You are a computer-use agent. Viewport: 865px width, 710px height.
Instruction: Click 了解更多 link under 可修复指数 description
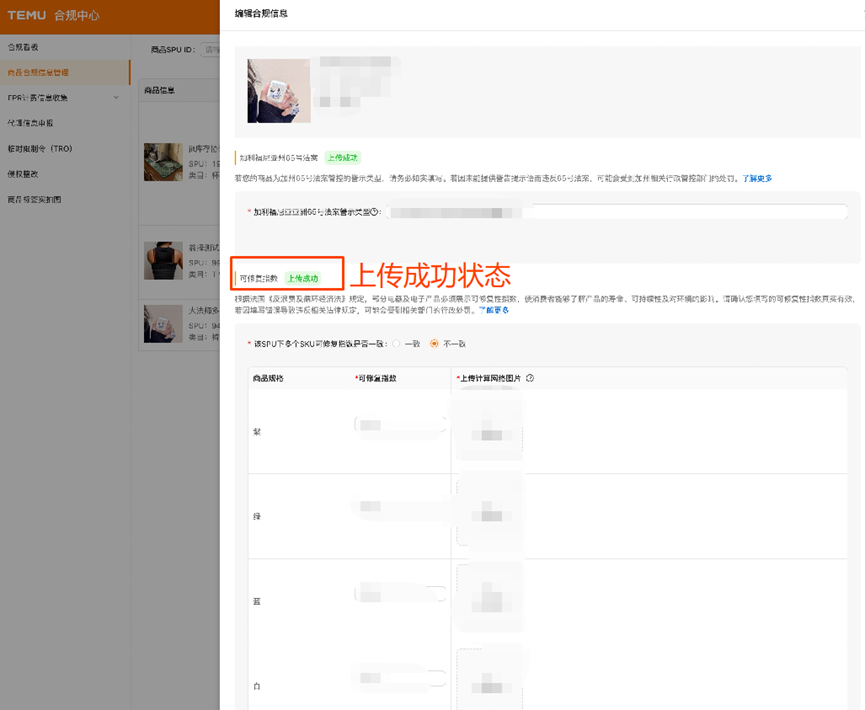coord(494,310)
